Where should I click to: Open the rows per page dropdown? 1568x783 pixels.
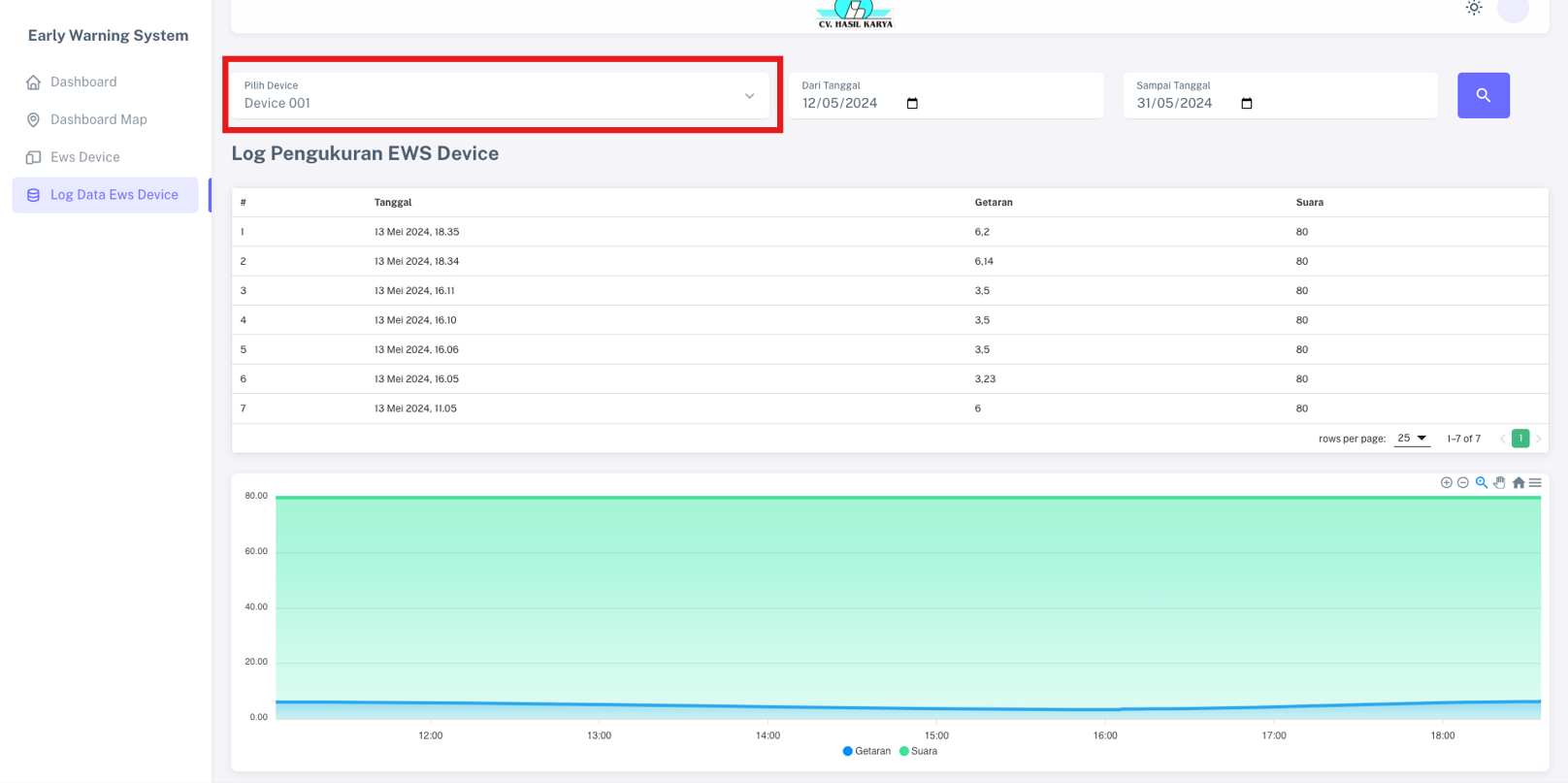1412,439
